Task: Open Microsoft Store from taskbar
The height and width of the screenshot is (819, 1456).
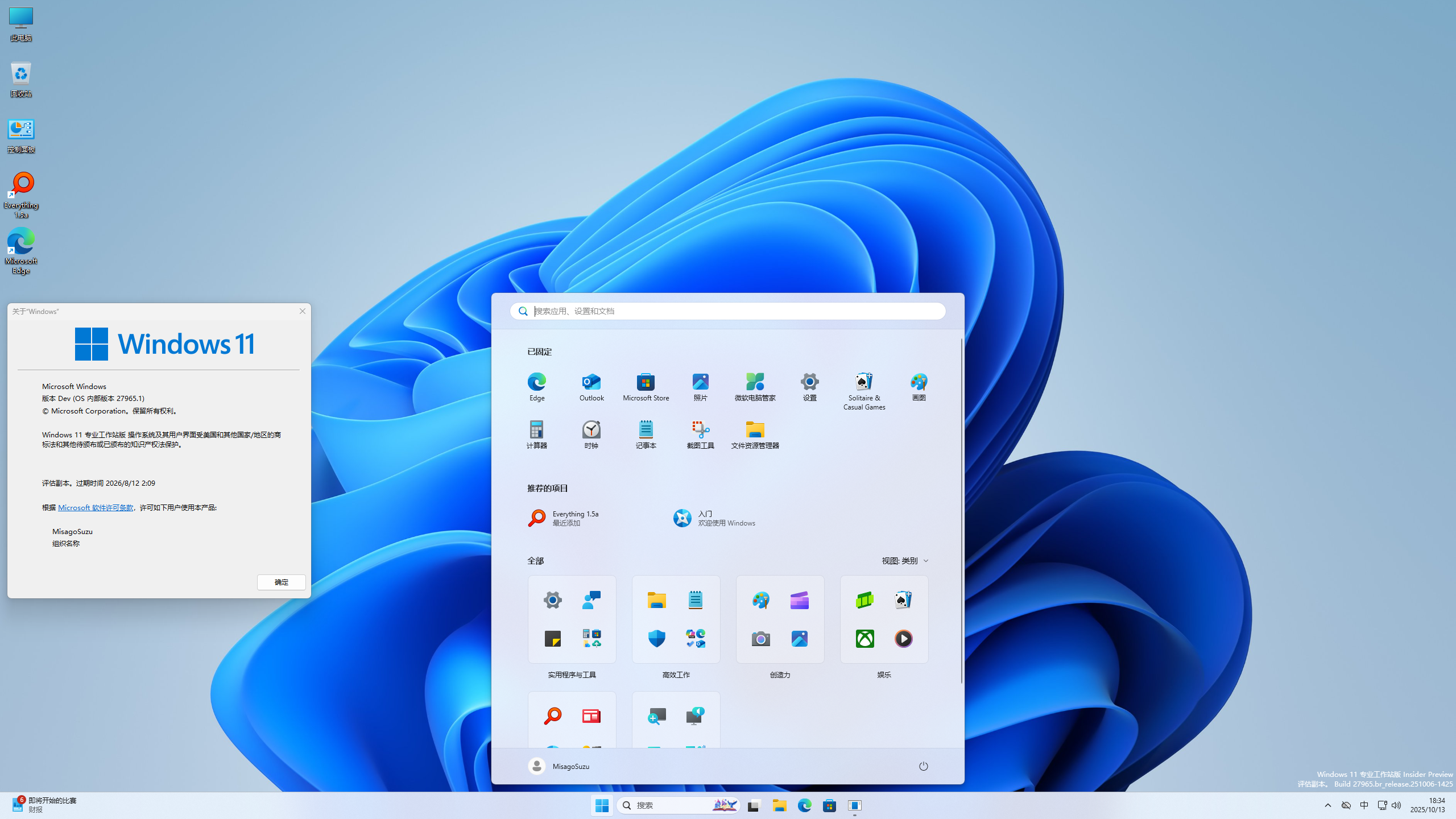Action: 829,805
